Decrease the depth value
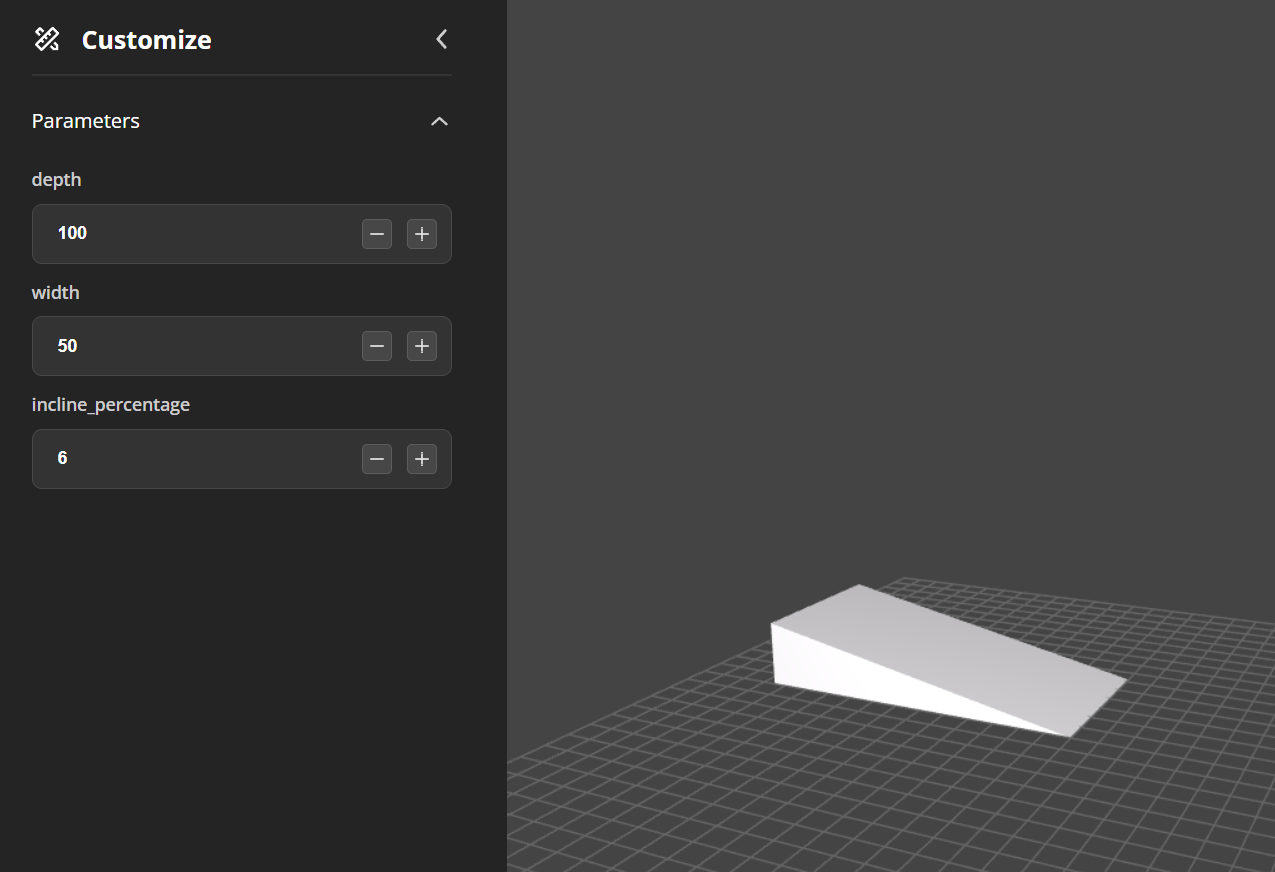This screenshot has height=872, width=1275. (x=377, y=234)
